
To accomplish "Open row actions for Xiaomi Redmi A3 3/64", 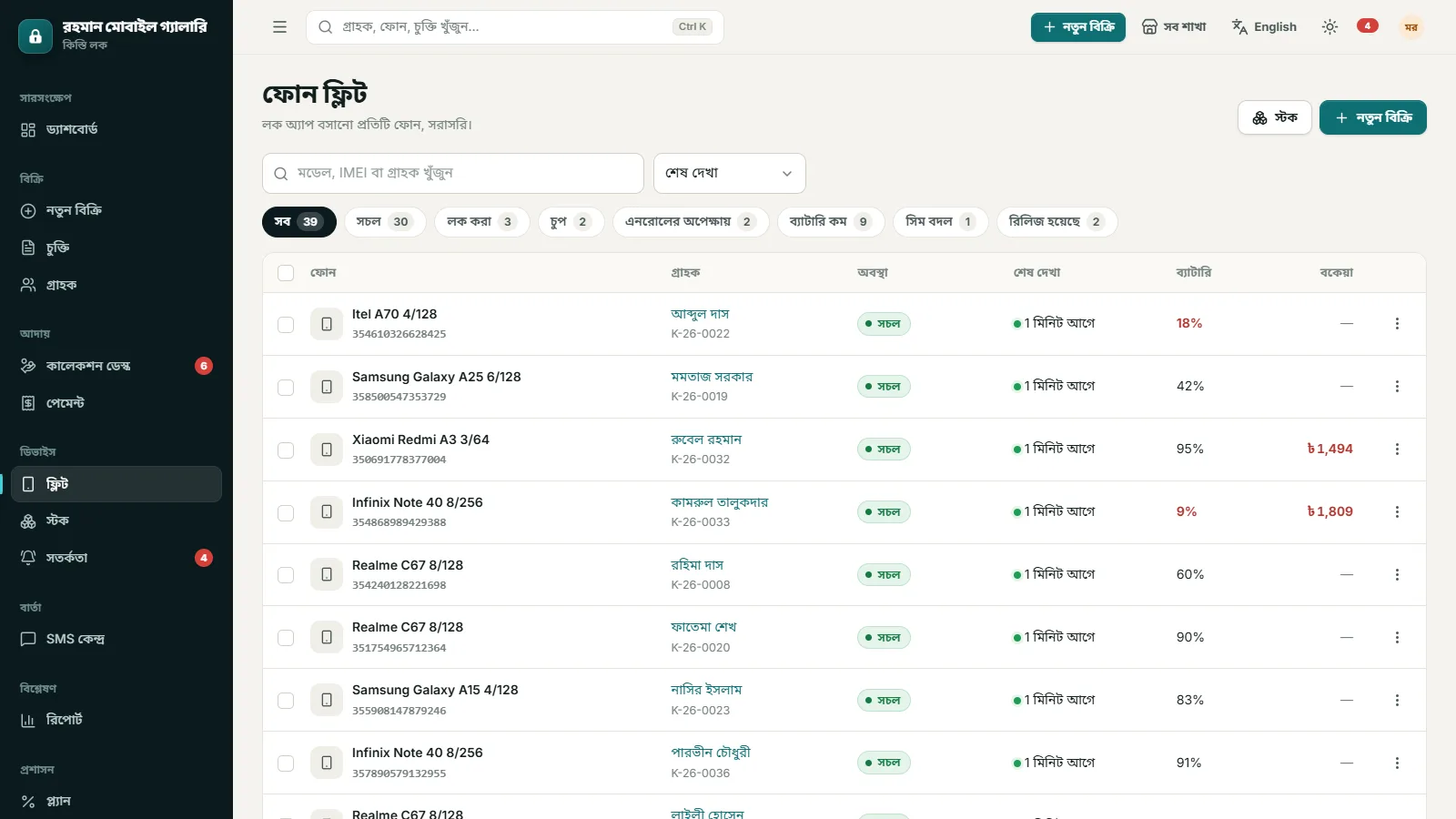I will pyautogui.click(x=1397, y=450).
